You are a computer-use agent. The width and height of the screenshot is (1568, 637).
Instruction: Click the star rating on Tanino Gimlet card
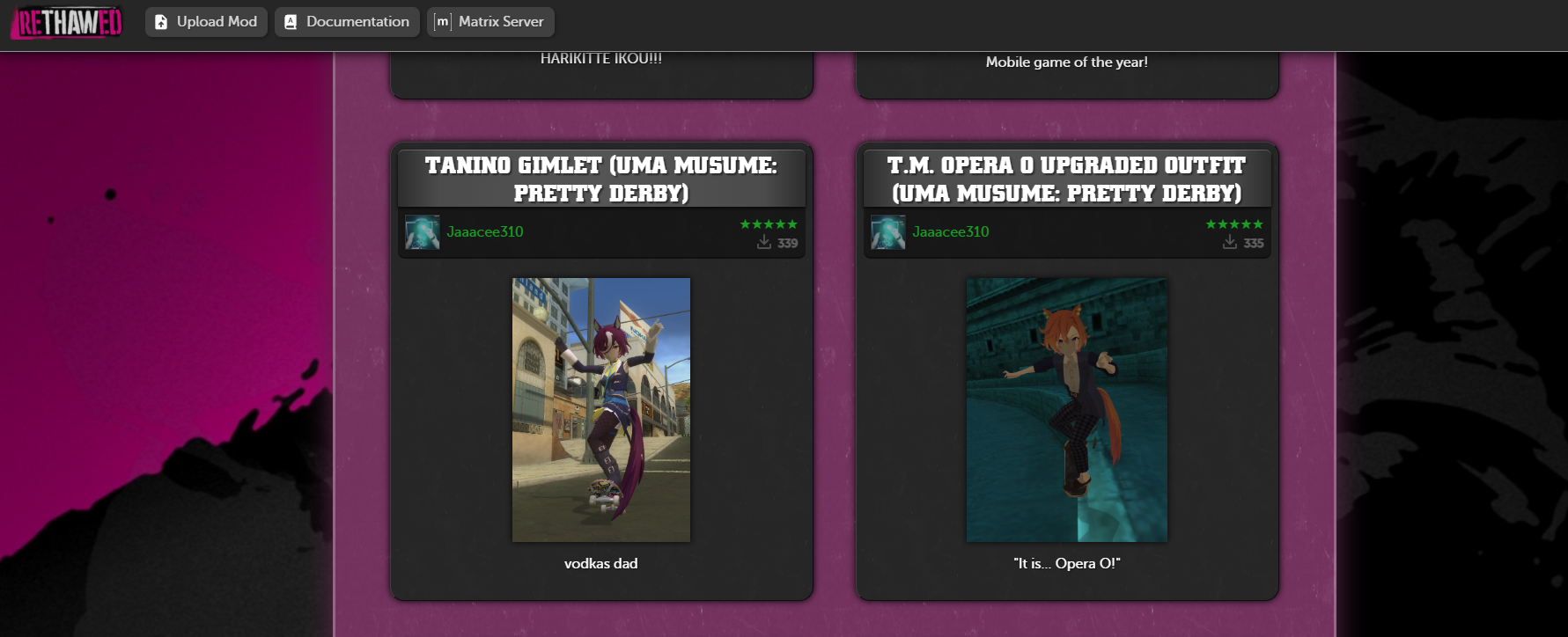pyautogui.click(x=769, y=224)
